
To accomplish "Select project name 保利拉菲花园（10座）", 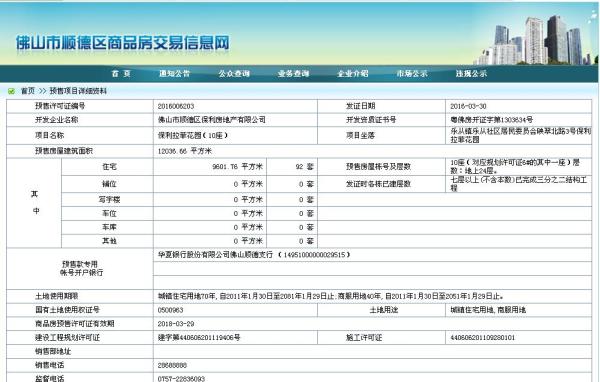I will point(193,135).
